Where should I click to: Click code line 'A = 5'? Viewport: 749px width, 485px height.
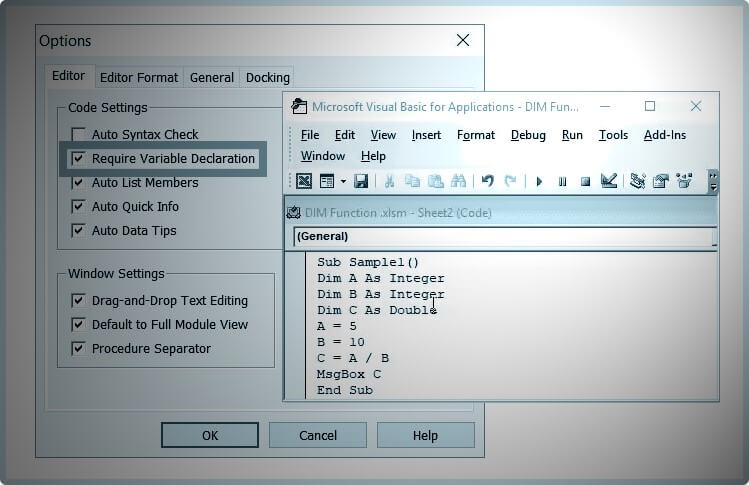pyautogui.click(x=337, y=326)
